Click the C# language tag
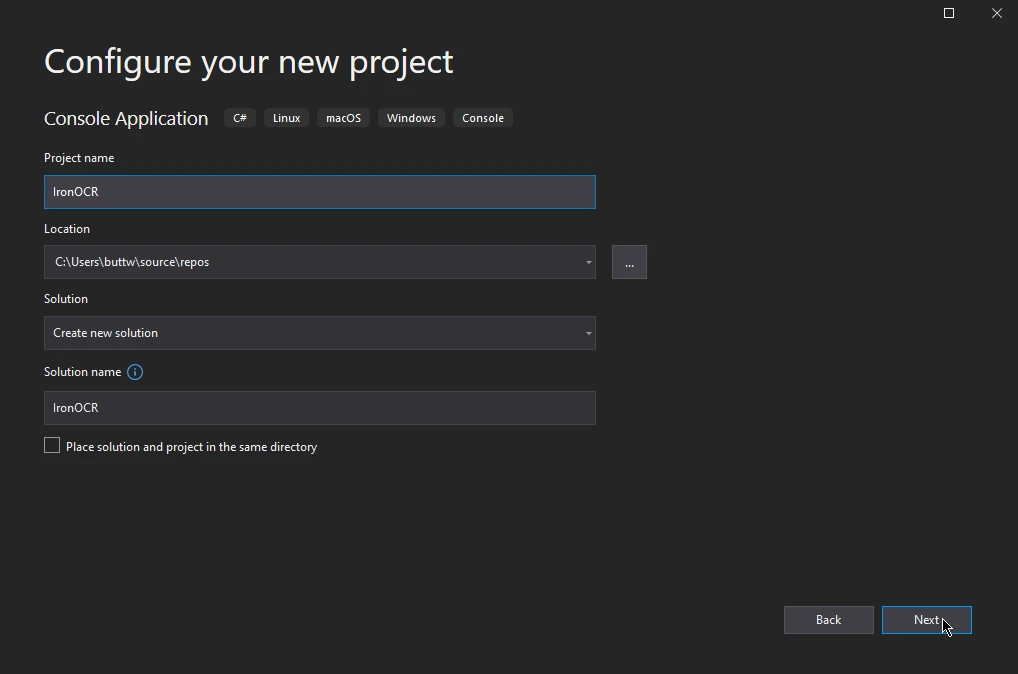 240,118
